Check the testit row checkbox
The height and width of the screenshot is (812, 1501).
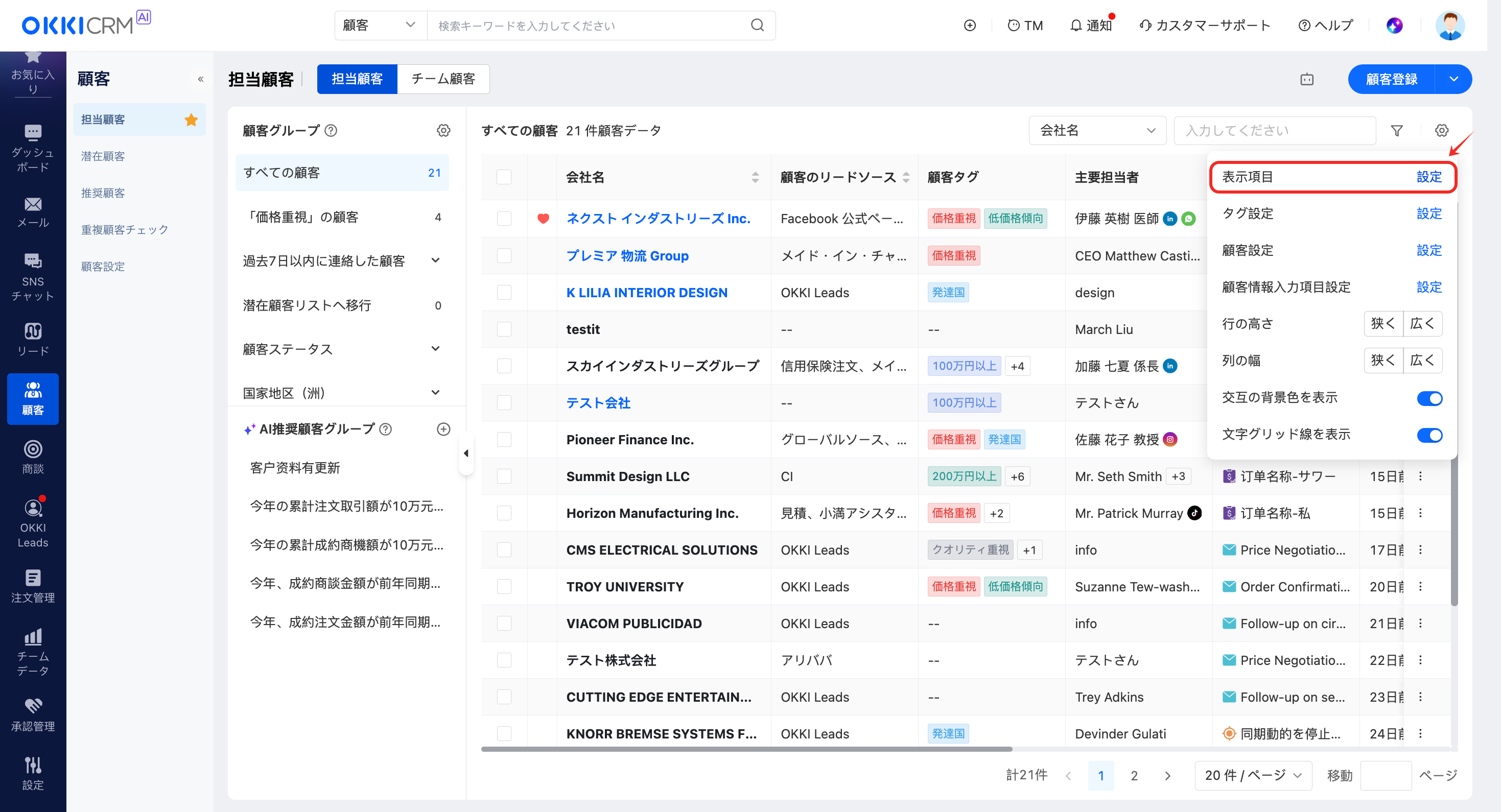pos(504,329)
